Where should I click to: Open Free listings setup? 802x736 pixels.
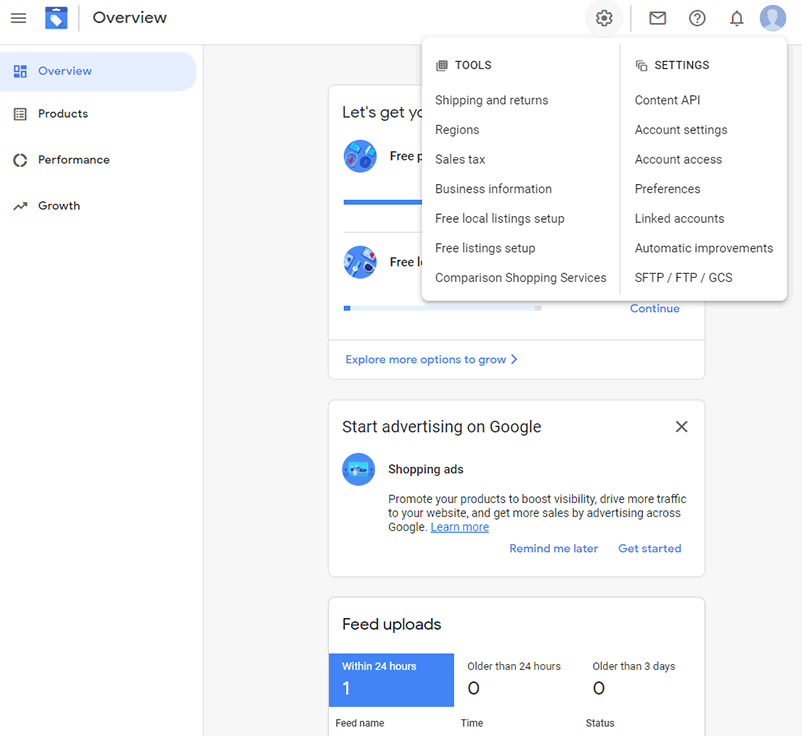485,249
